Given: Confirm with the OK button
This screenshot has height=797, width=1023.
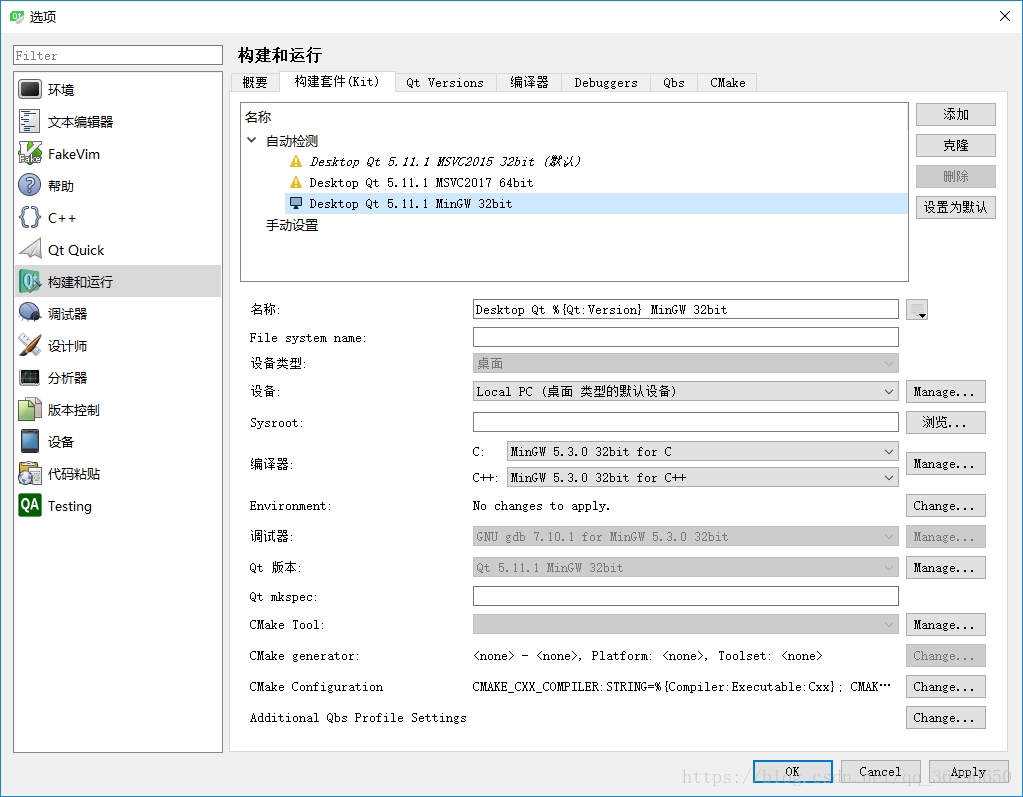Looking at the screenshot, I should (793, 772).
